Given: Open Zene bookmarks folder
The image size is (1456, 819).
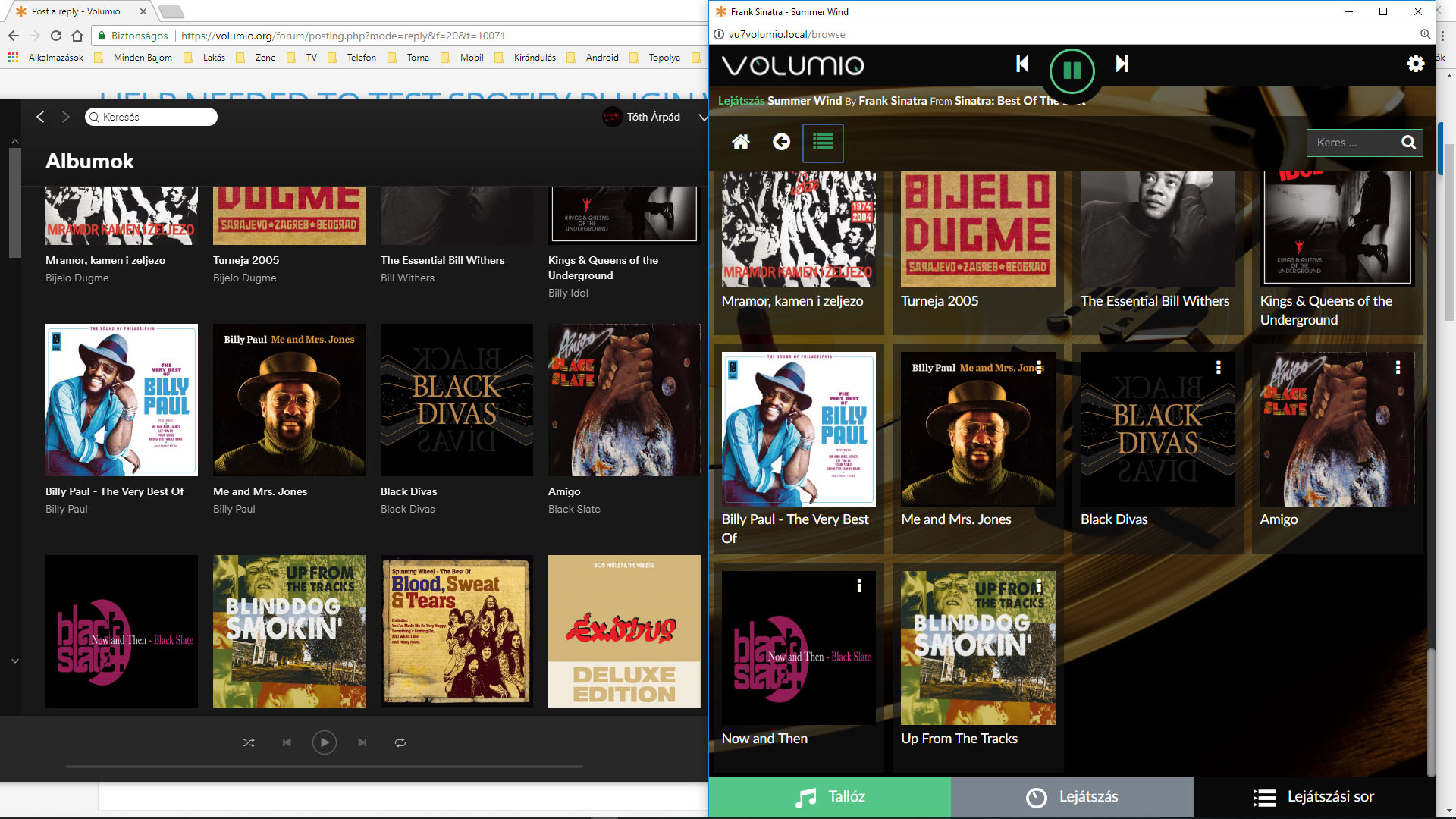Looking at the screenshot, I should [256, 58].
